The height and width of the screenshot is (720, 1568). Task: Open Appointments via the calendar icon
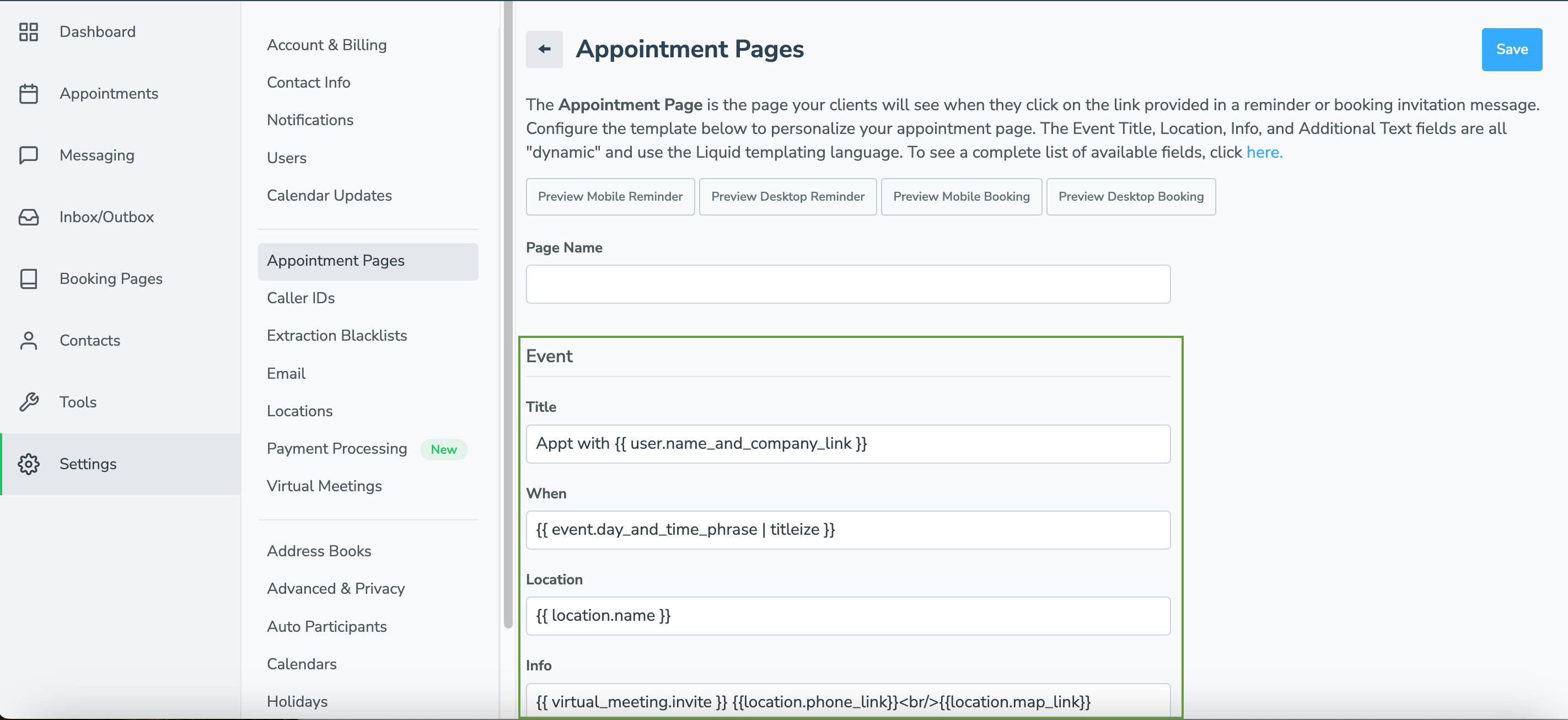coord(29,94)
